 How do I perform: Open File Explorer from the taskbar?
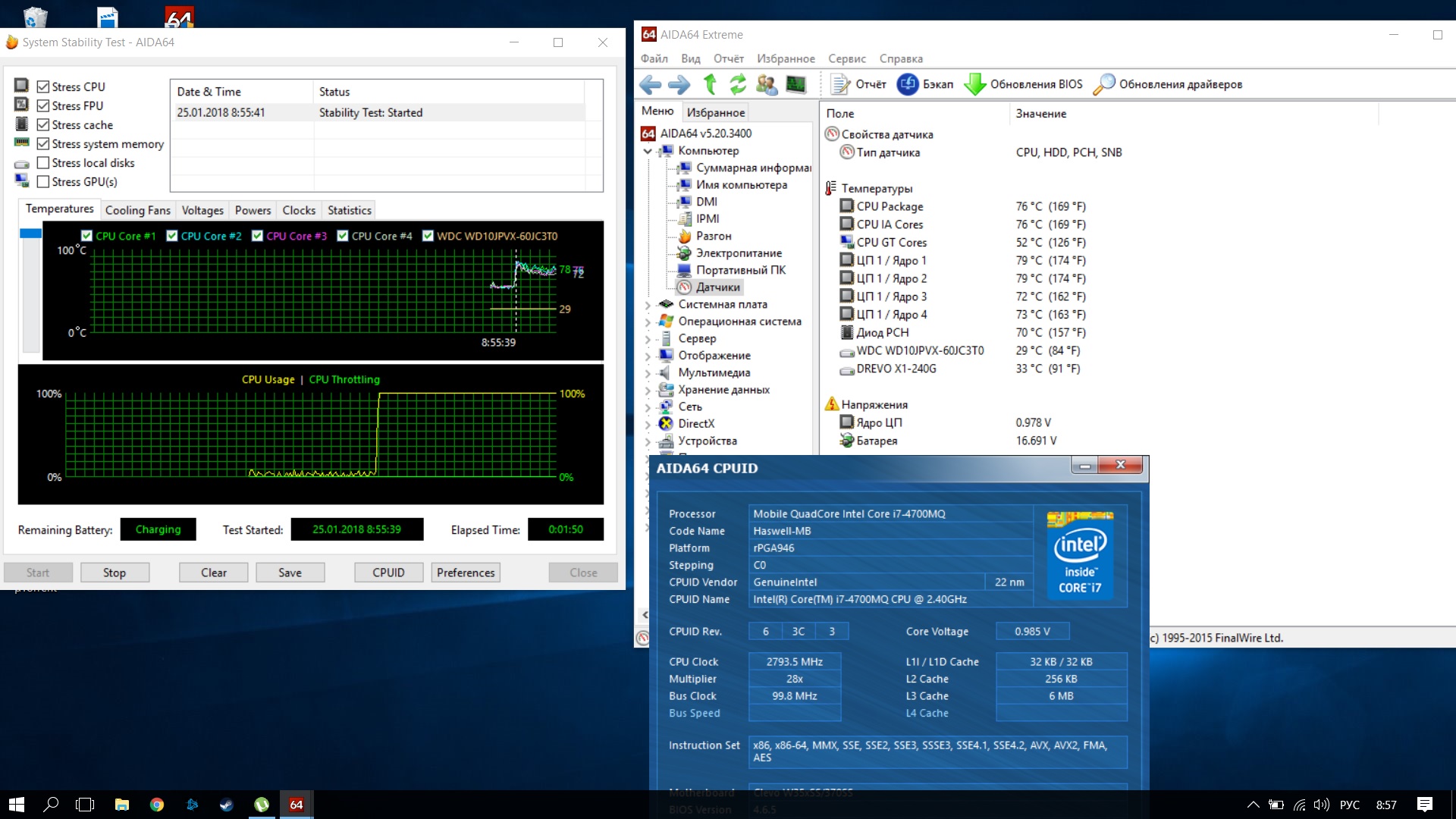pos(122,805)
